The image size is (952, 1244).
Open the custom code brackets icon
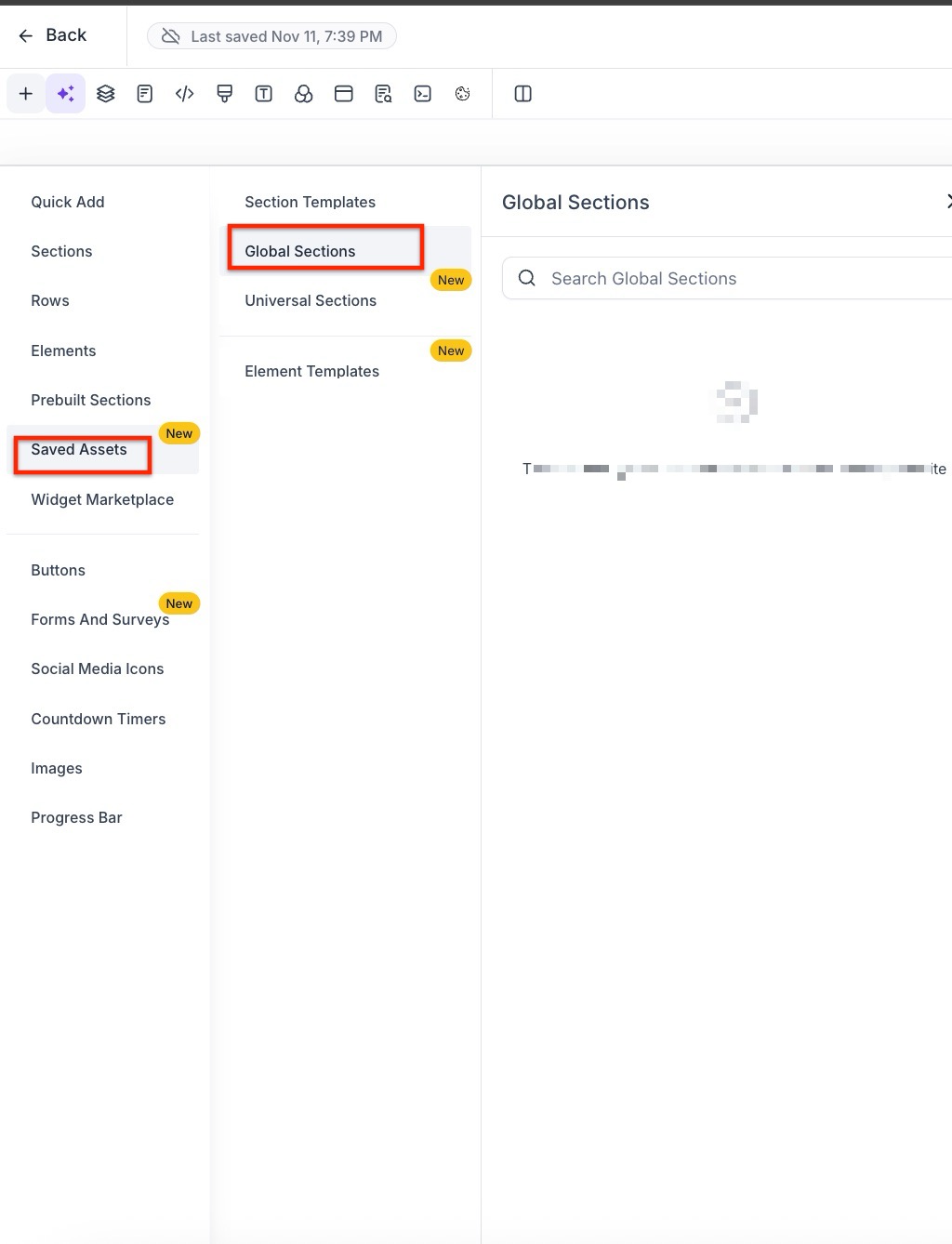click(x=185, y=94)
